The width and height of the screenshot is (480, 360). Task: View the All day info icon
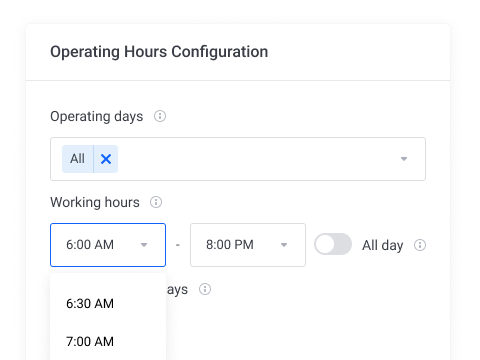pos(420,245)
